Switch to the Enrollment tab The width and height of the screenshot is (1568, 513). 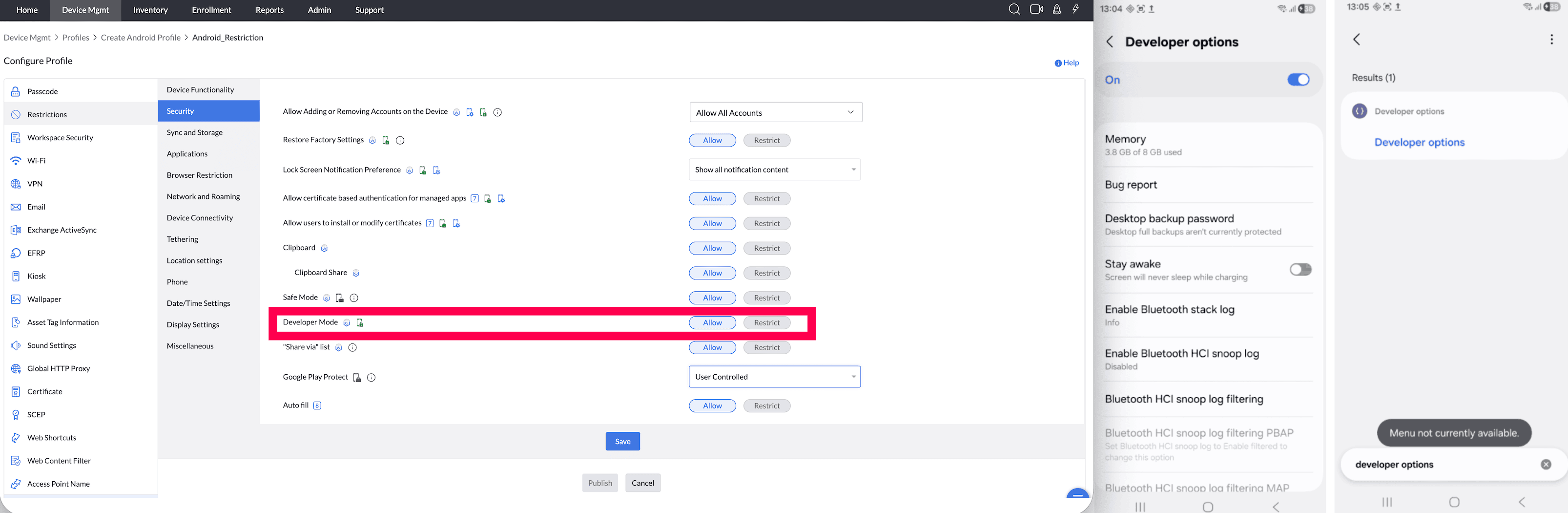pyautogui.click(x=211, y=10)
